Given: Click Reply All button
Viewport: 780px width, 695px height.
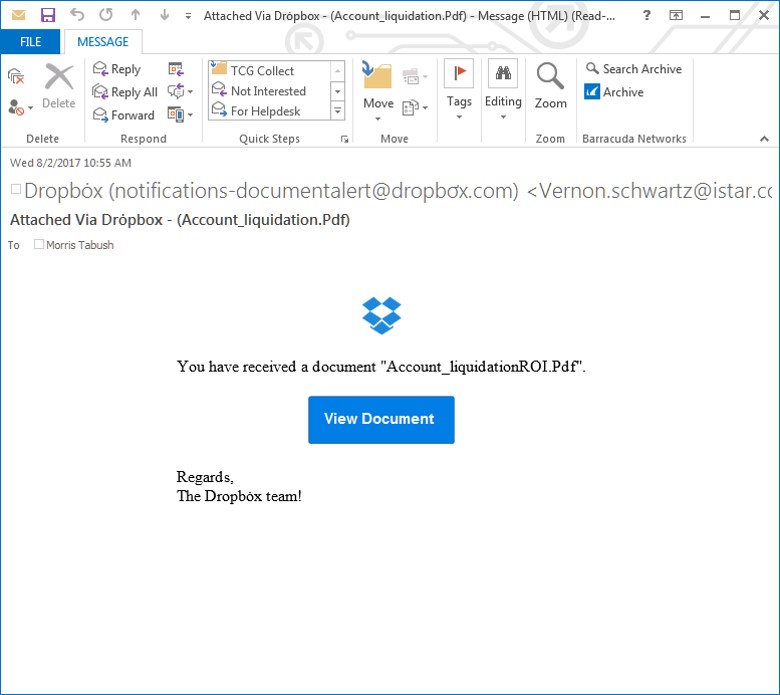Looking at the screenshot, I should [x=125, y=92].
